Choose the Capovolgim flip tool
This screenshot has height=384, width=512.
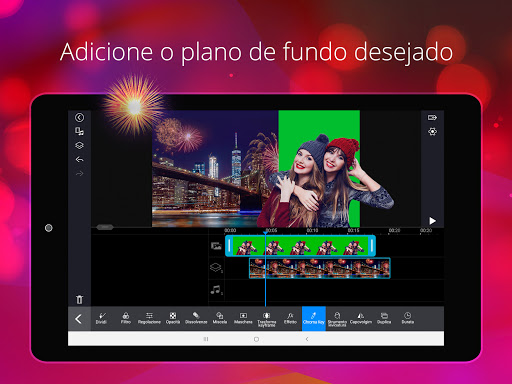tap(361, 318)
